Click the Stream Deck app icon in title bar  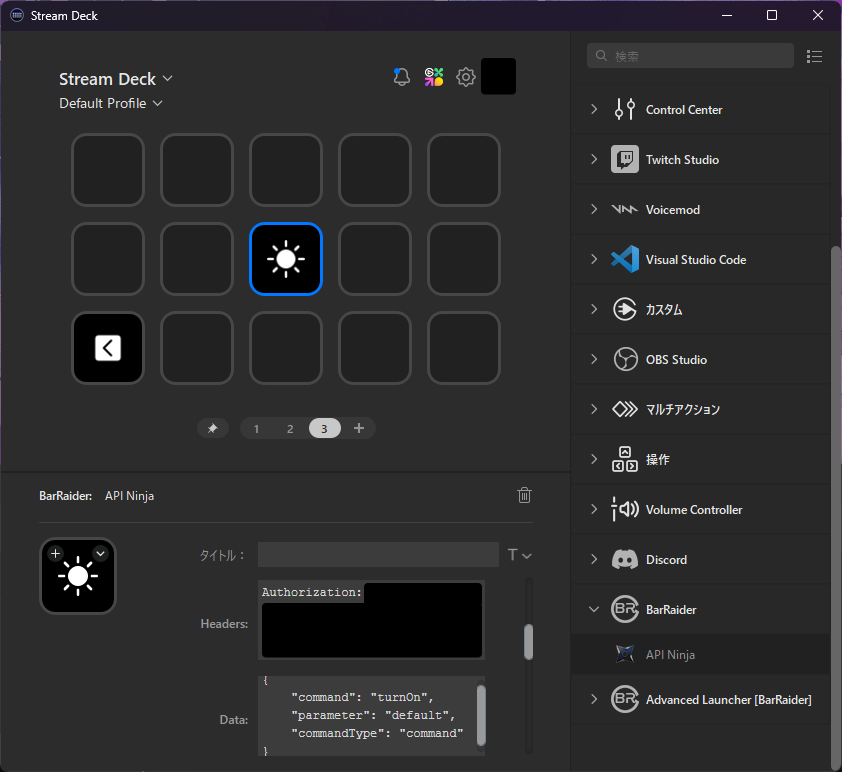pos(17,16)
